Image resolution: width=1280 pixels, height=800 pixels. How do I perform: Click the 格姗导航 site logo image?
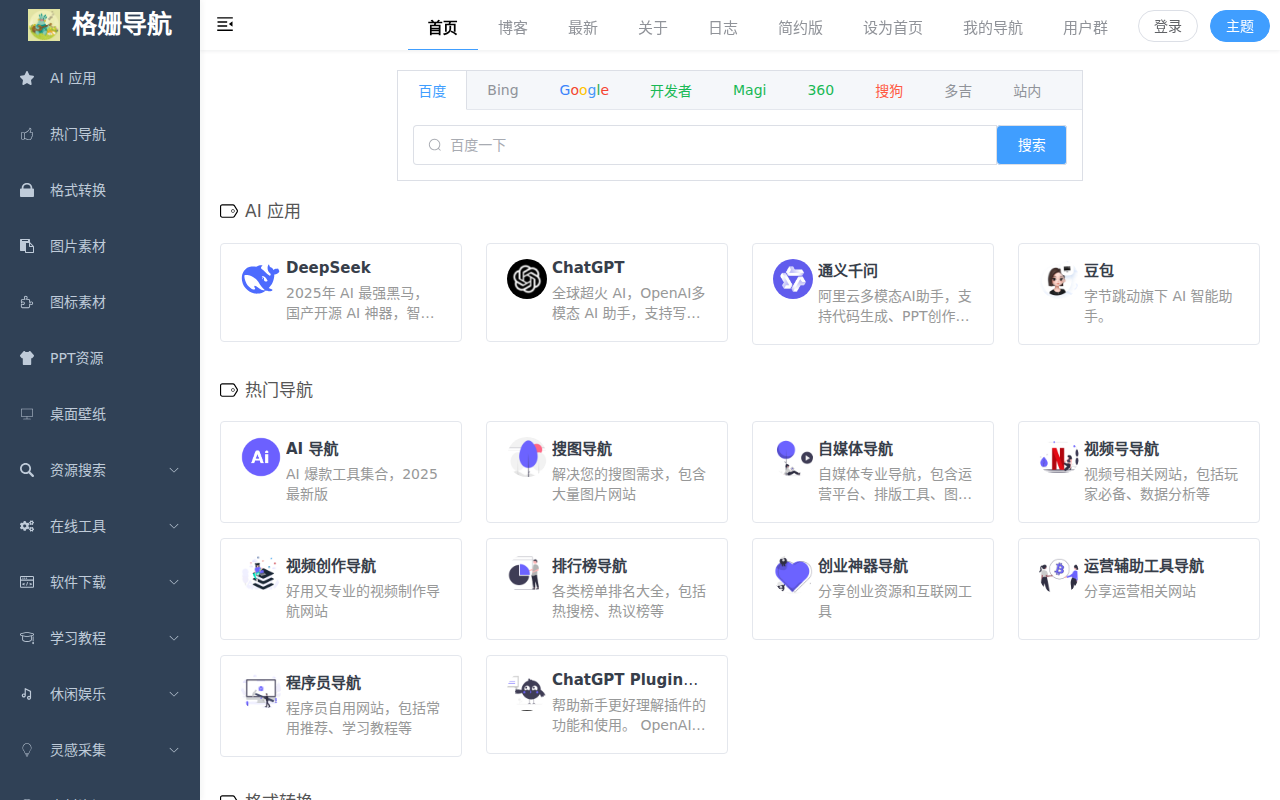44,25
